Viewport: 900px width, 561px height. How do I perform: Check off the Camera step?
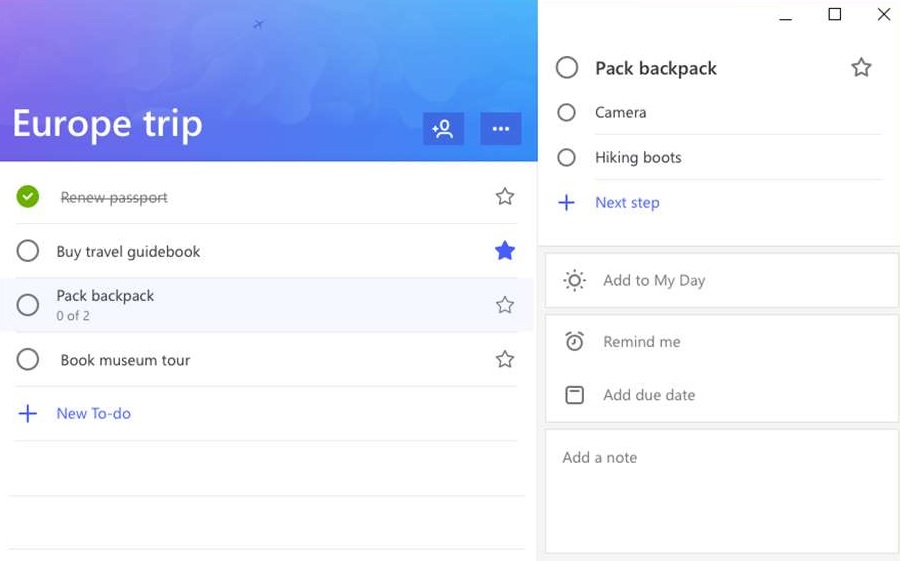(566, 113)
